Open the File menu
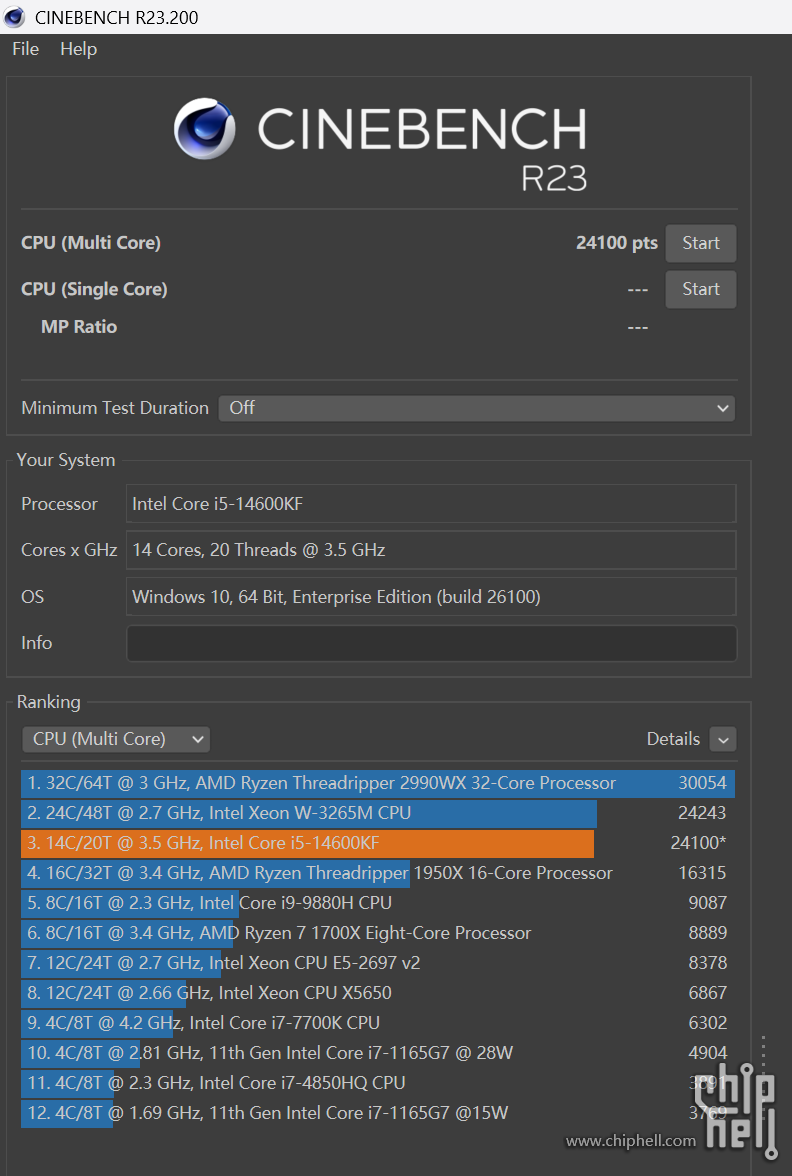This screenshot has width=792, height=1176. click(x=26, y=49)
